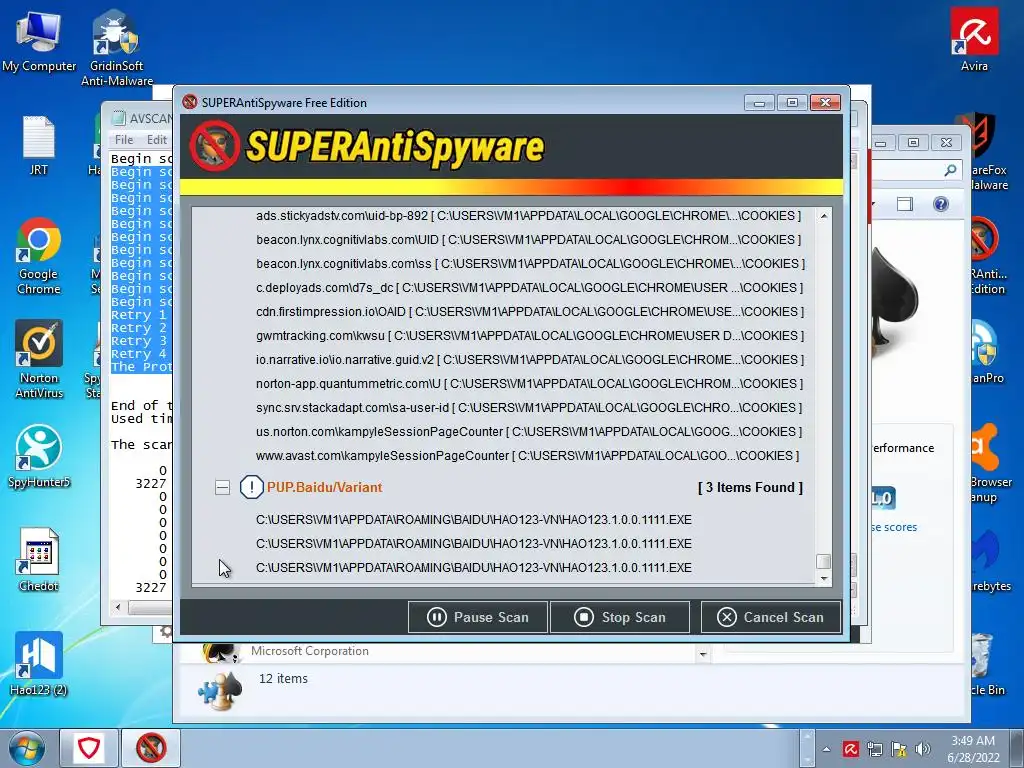
Task: Open the Windows Start menu
Action: [26, 748]
